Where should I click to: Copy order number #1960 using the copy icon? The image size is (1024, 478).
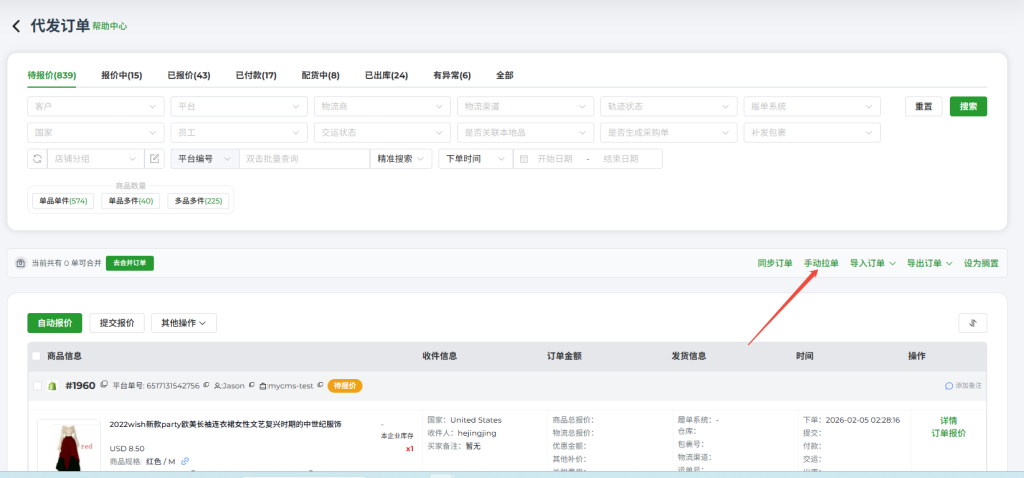105,385
